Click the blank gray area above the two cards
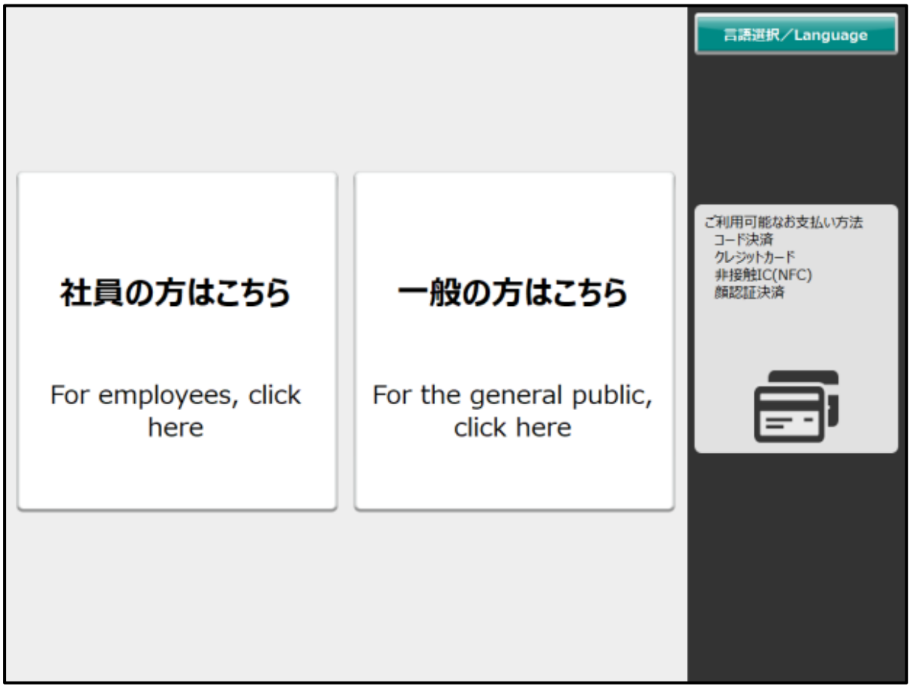 (x=346, y=89)
